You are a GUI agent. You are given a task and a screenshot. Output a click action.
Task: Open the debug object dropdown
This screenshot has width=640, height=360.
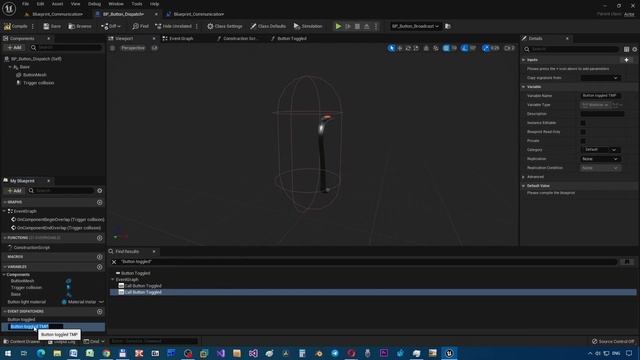tap(415, 26)
